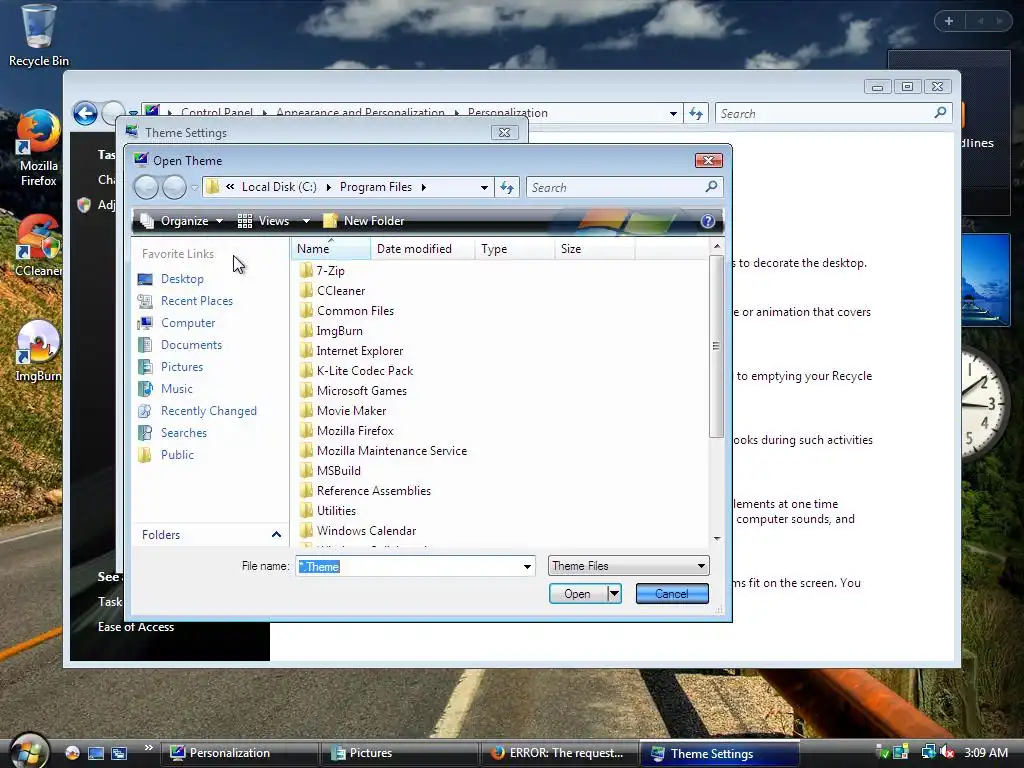Viewport: 1024px width, 768px height.
Task: Open Recycle Bin desktop icon
Action: tap(39, 36)
